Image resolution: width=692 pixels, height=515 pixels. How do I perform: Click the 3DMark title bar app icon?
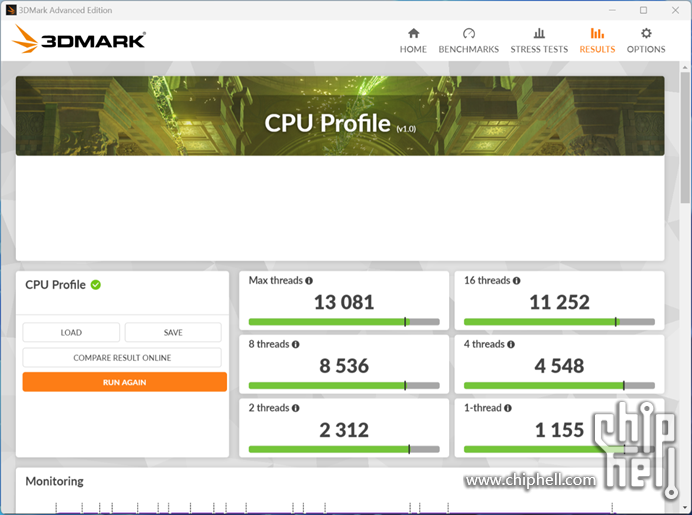pyautogui.click(x=11, y=10)
